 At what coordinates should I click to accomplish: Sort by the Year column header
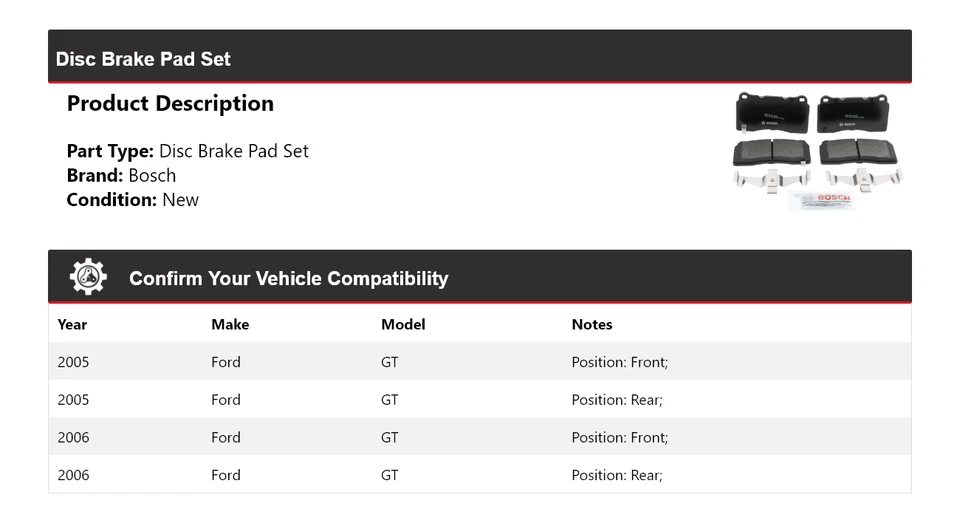coord(72,324)
